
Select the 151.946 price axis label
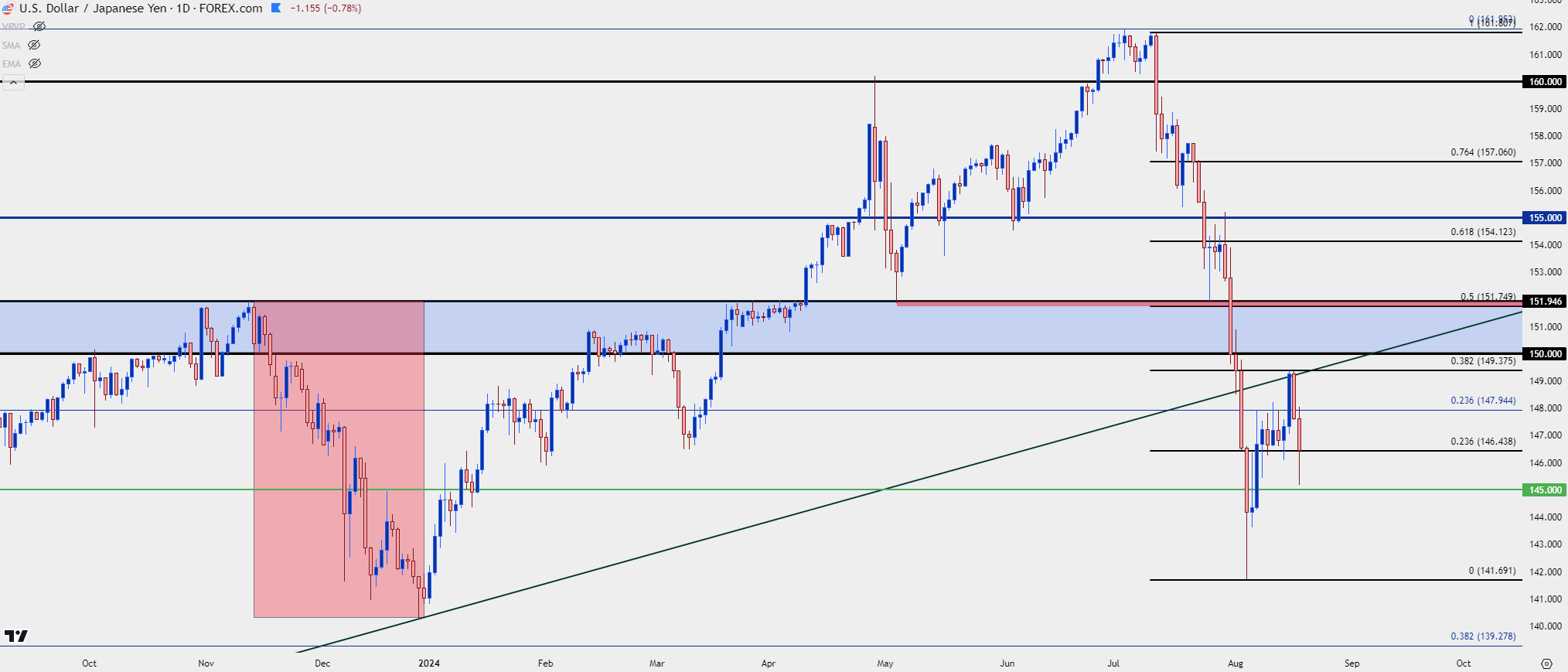(1545, 302)
